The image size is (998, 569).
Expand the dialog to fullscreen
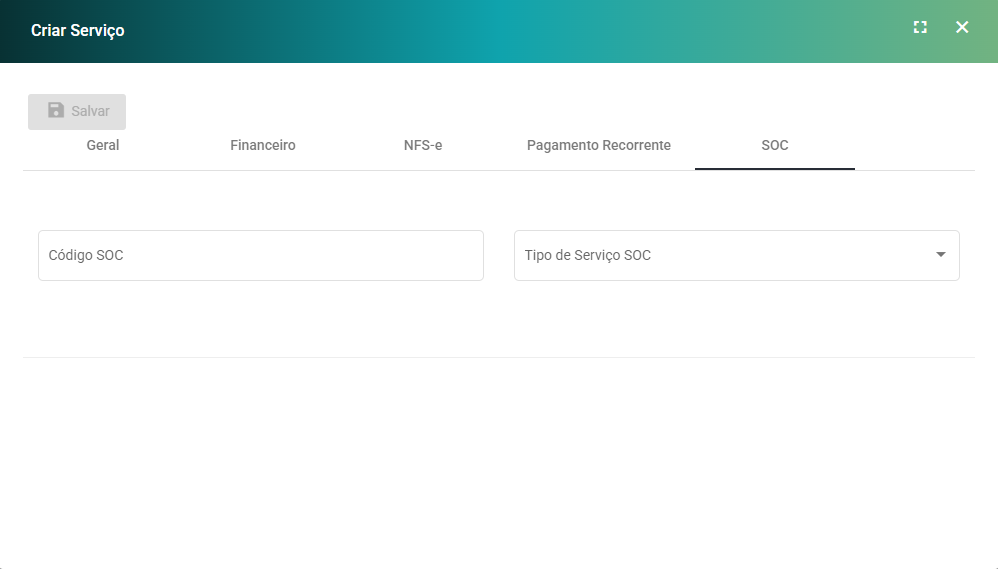pyautogui.click(x=920, y=28)
